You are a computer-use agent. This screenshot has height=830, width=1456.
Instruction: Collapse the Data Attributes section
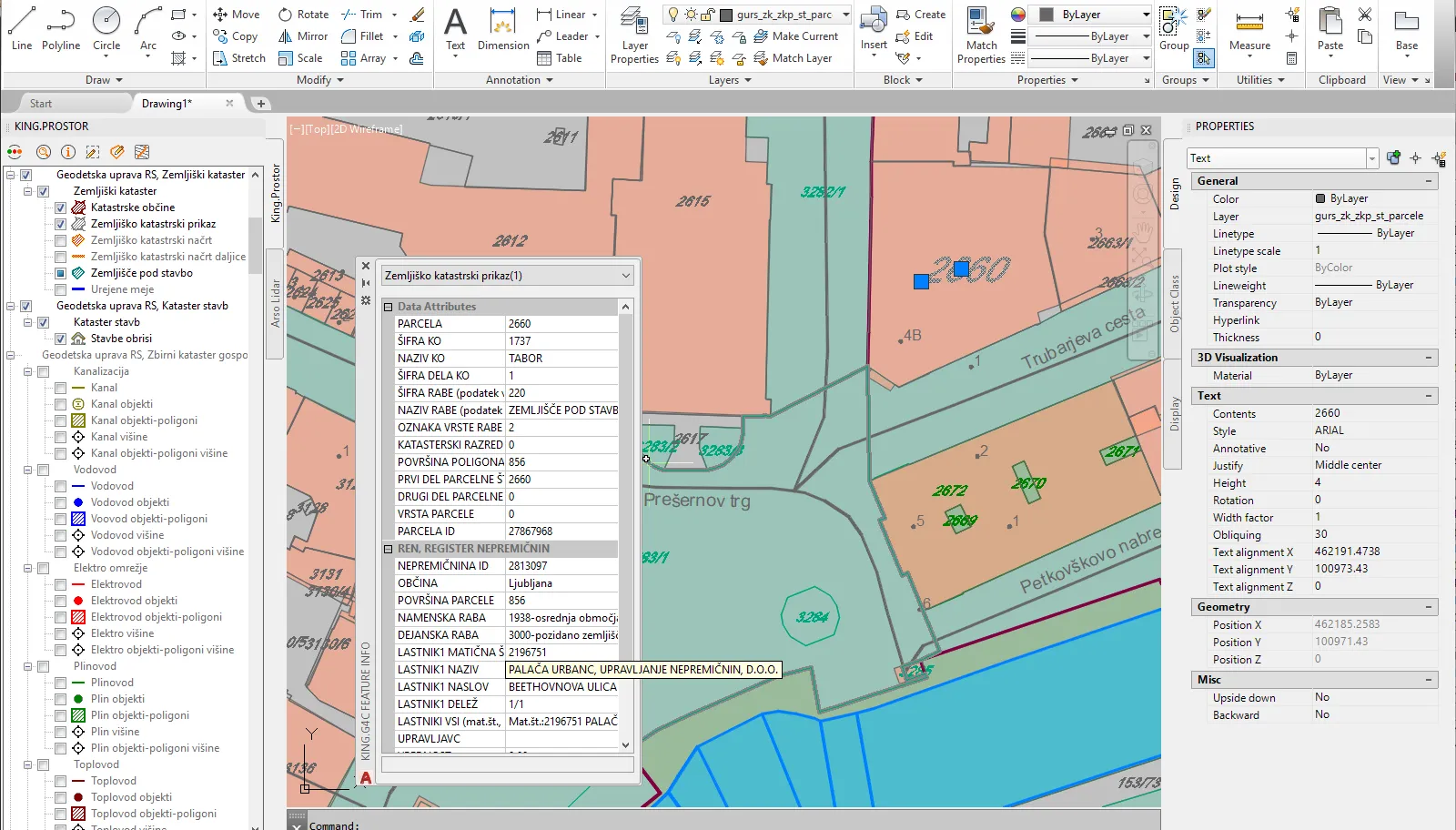[389, 307]
